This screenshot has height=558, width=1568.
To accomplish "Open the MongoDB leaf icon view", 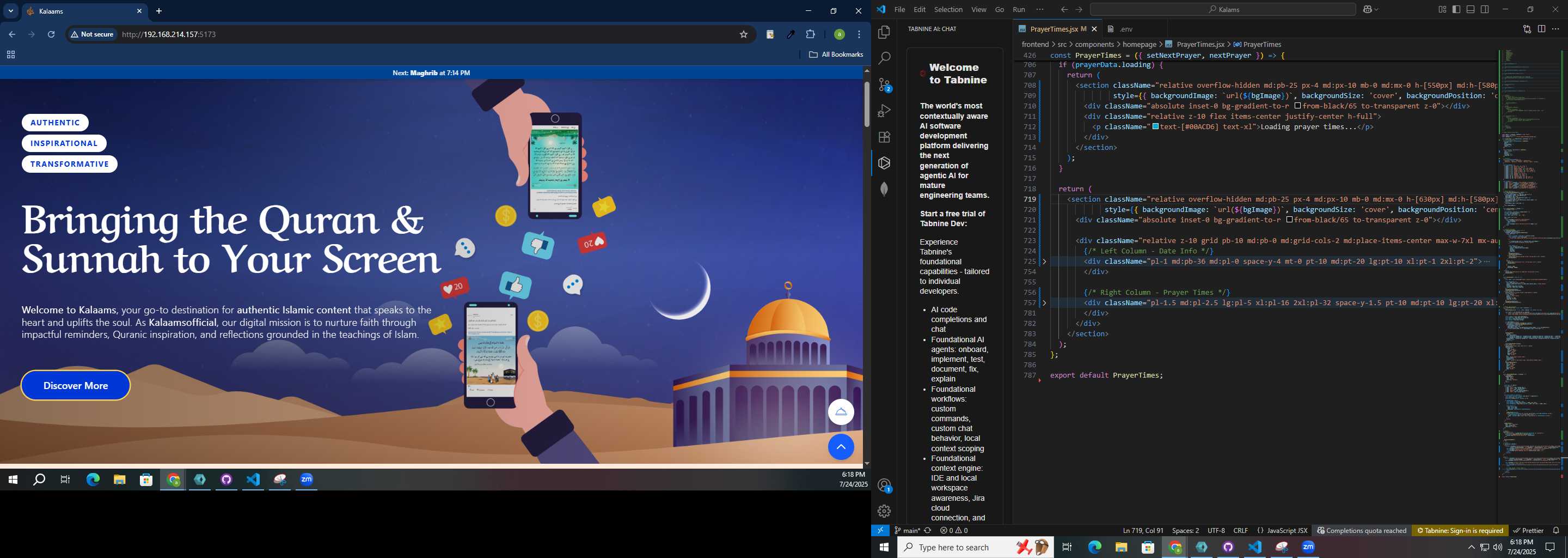I will (x=884, y=190).
